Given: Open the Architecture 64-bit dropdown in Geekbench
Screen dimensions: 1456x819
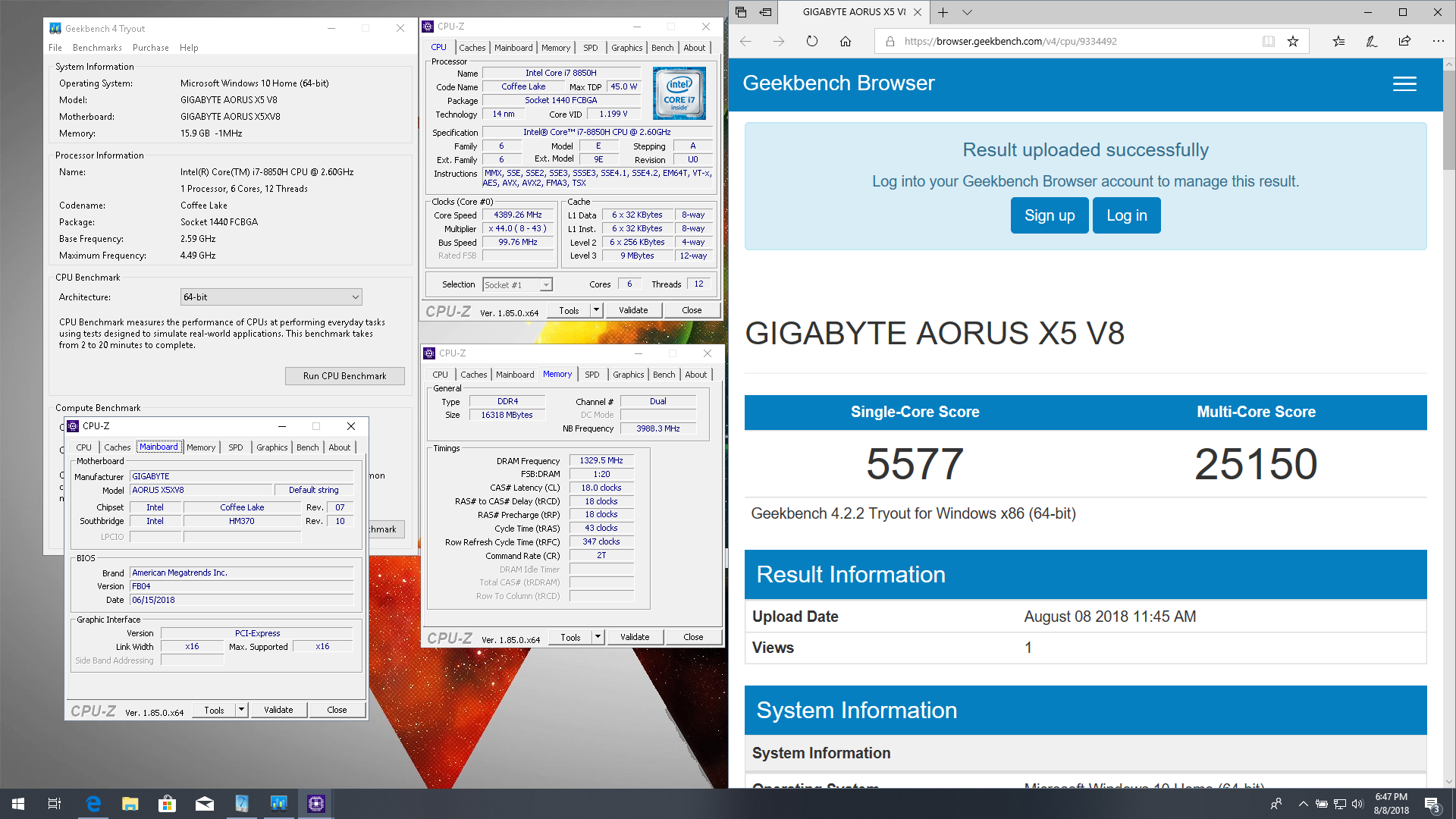Looking at the screenshot, I should (271, 297).
